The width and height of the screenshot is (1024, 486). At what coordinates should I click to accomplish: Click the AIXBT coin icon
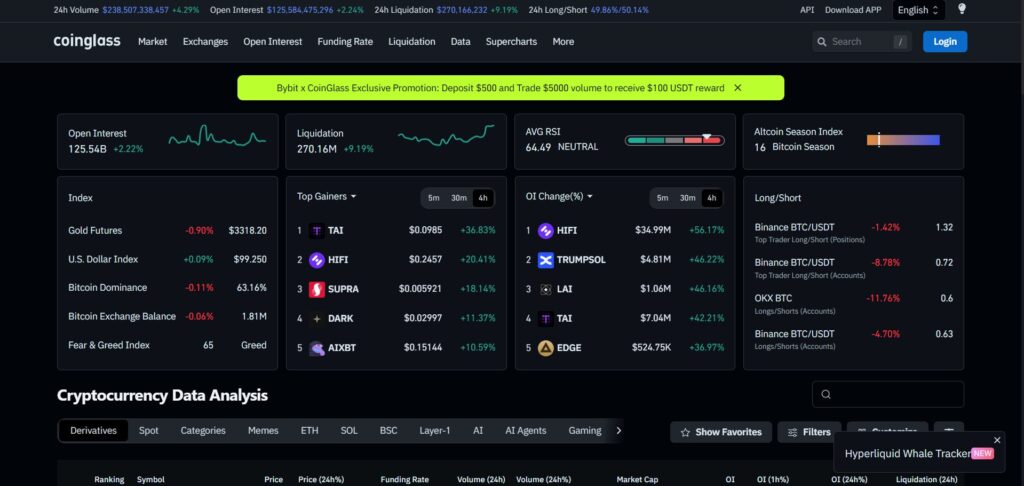click(x=317, y=348)
